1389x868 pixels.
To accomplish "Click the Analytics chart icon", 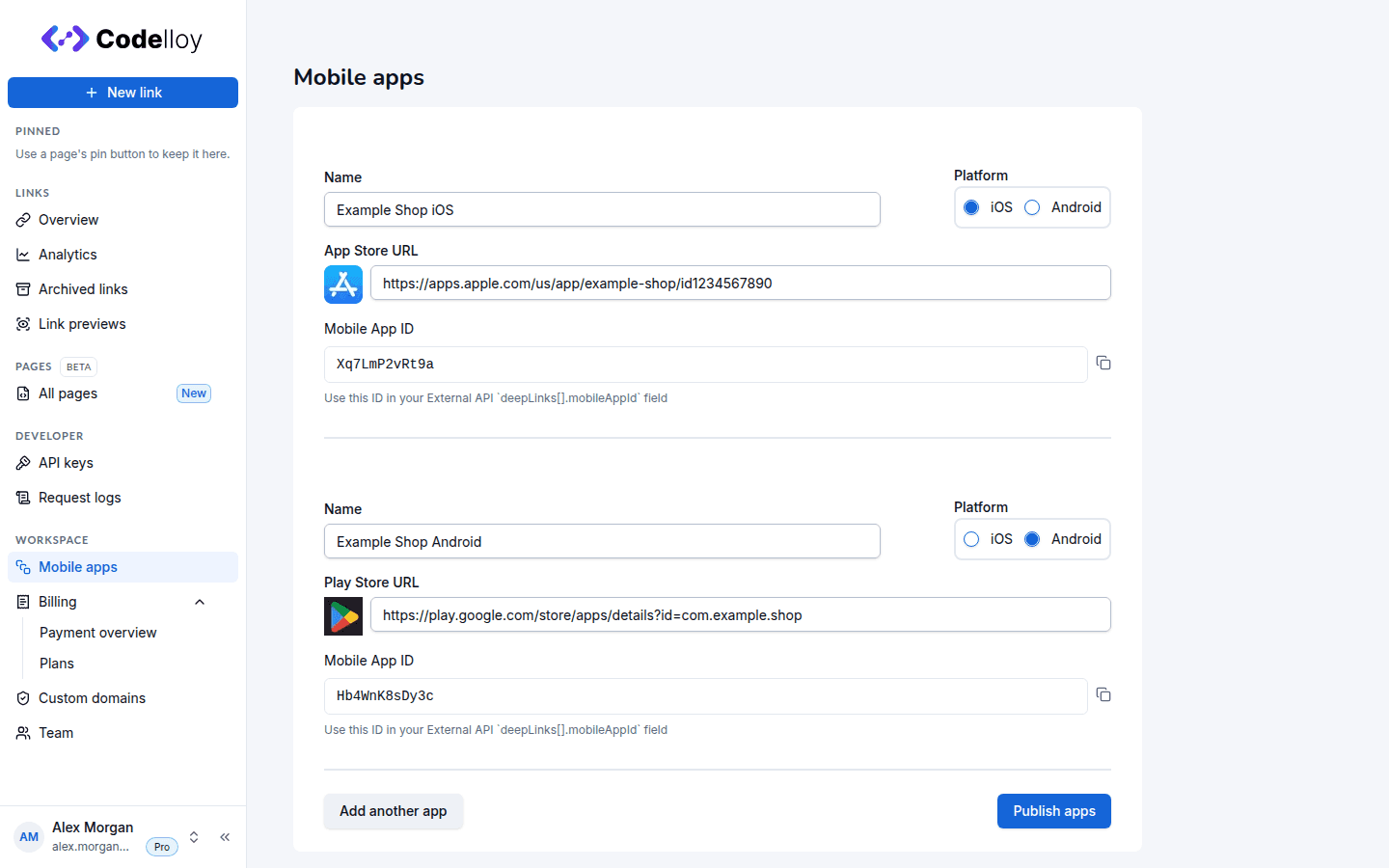I will tap(23, 255).
